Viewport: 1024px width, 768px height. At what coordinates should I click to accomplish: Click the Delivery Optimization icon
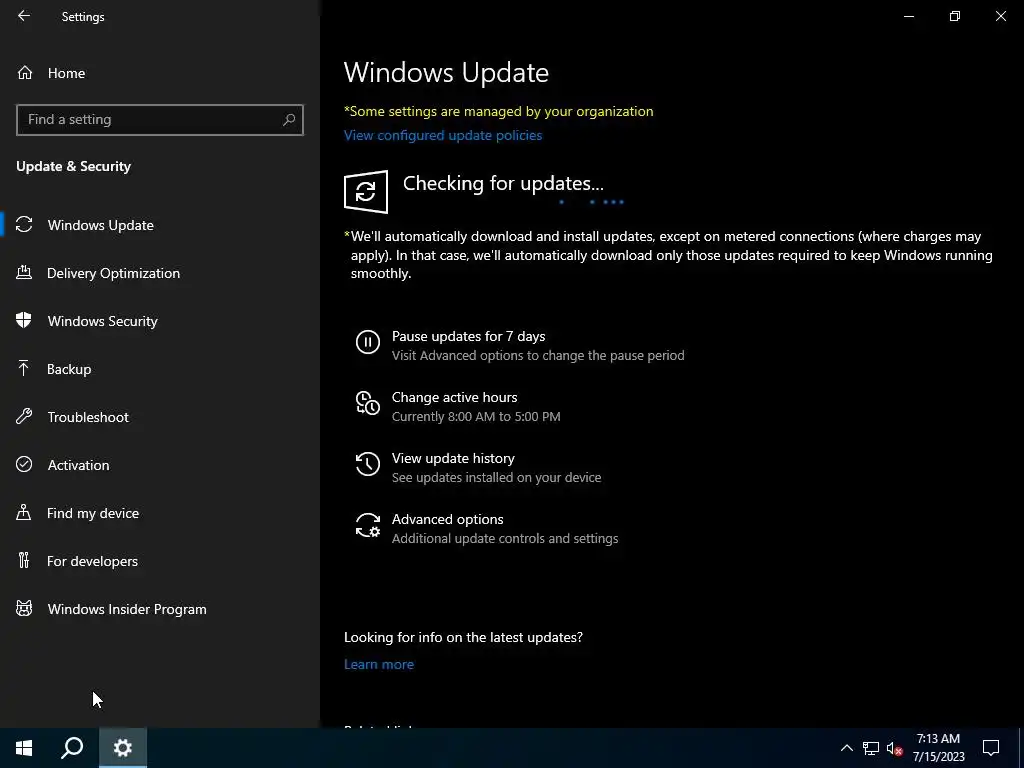click(x=24, y=272)
